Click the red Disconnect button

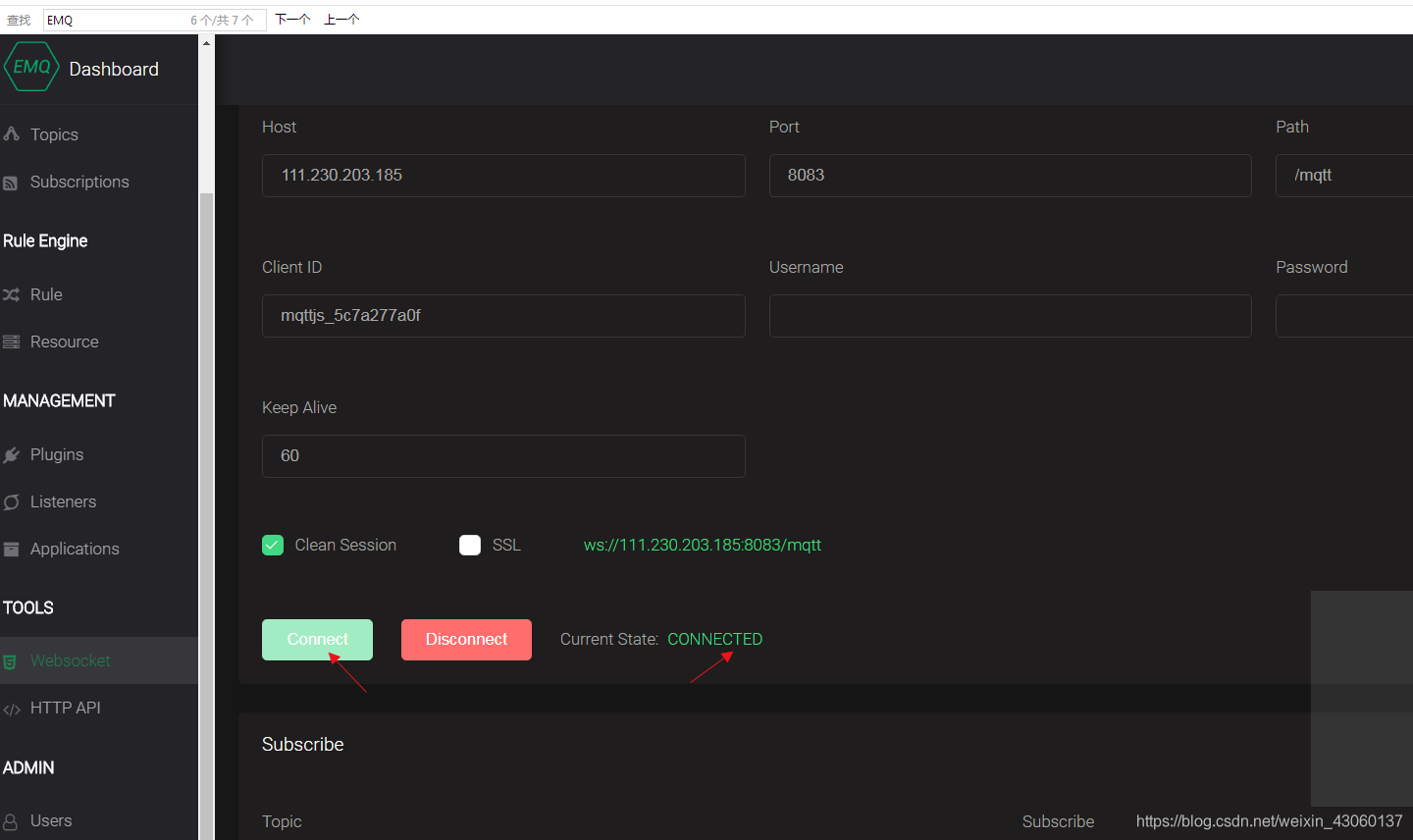pos(466,640)
